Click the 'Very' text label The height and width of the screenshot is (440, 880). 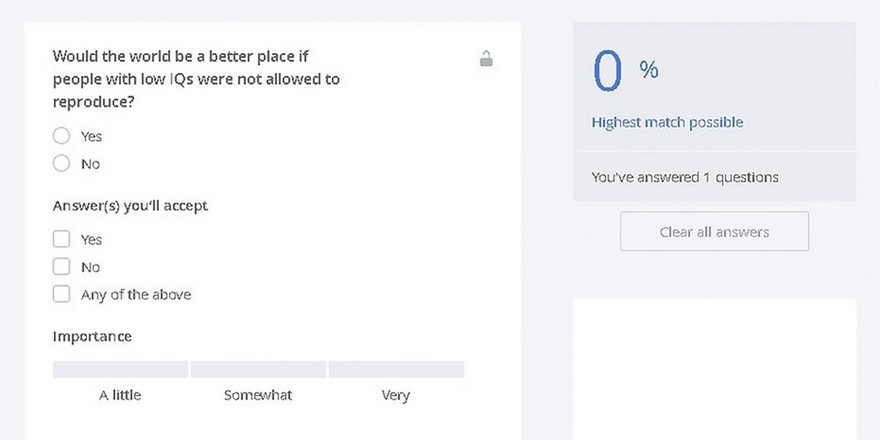[x=396, y=395]
